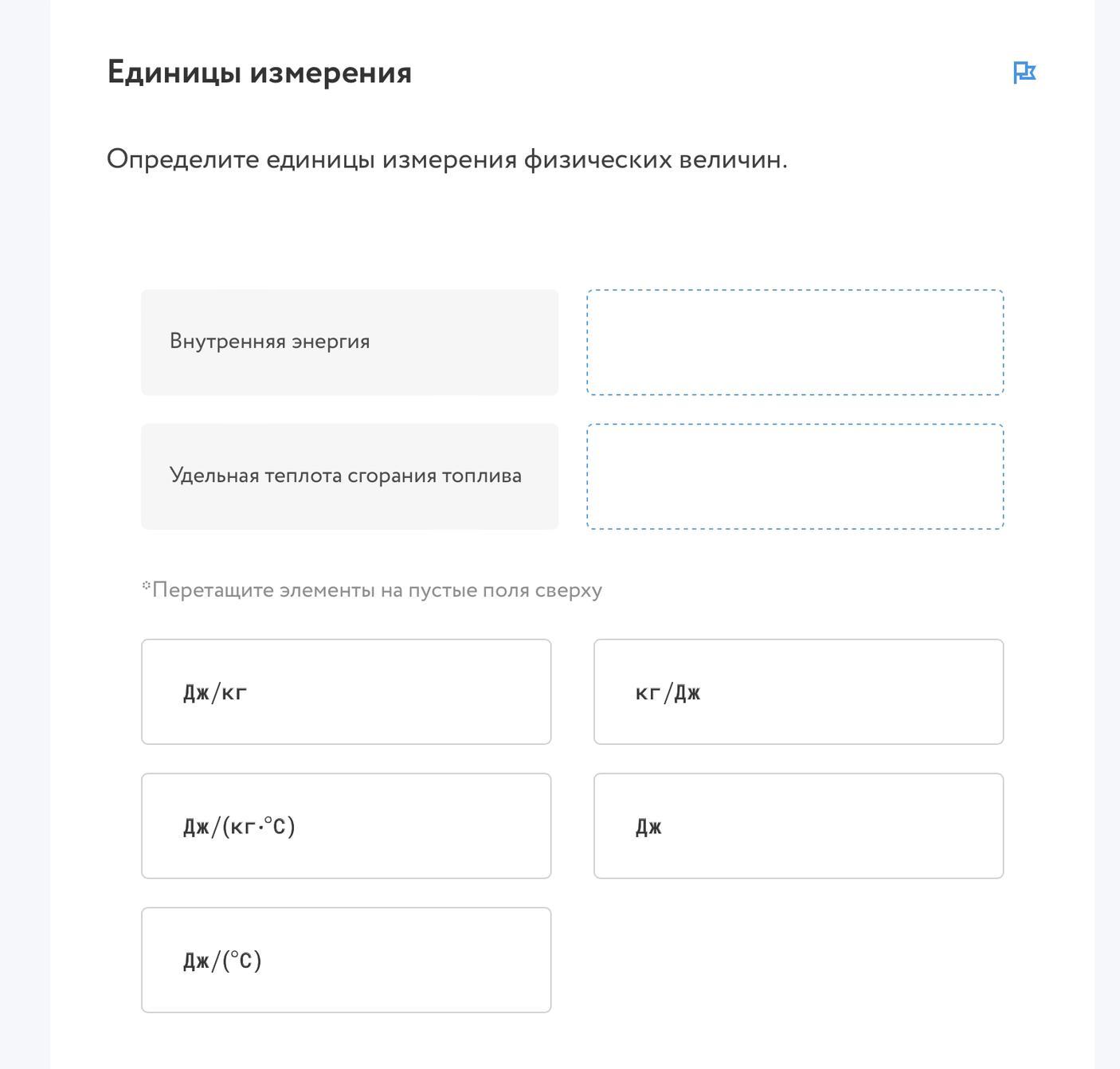The height and width of the screenshot is (1069, 1120).
Task: Click the asterisk before the drag hint
Action: pos(147,585)
